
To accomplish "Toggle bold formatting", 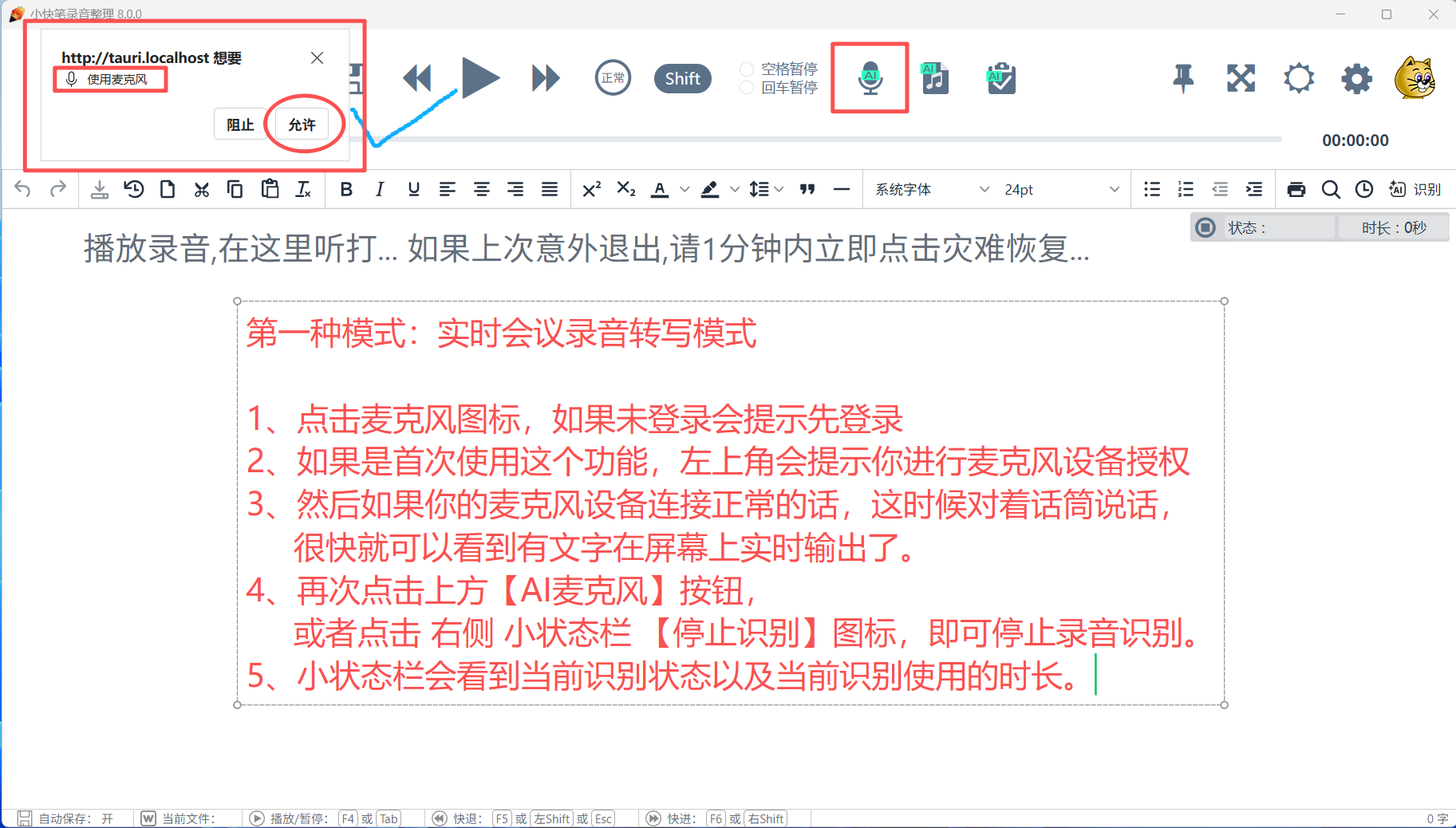I will [345, 189].
